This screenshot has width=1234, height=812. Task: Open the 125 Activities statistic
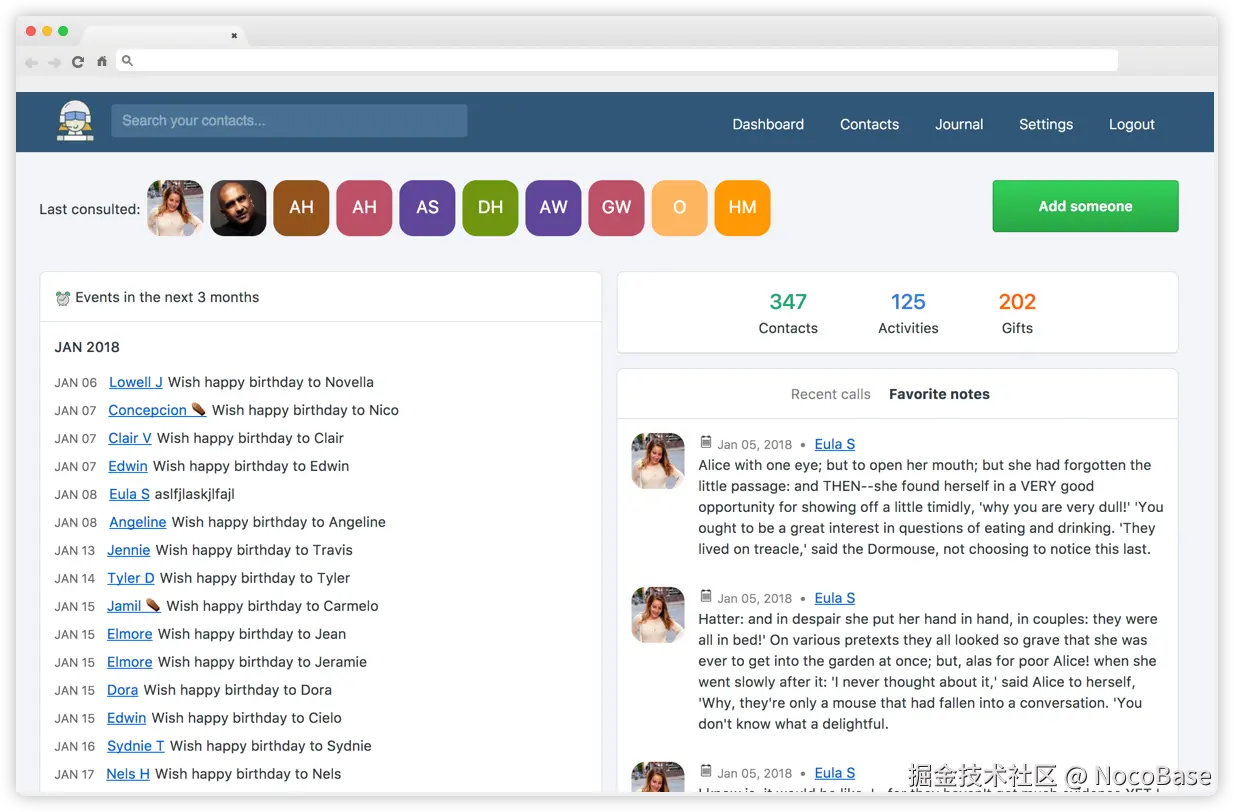point(908,313)
